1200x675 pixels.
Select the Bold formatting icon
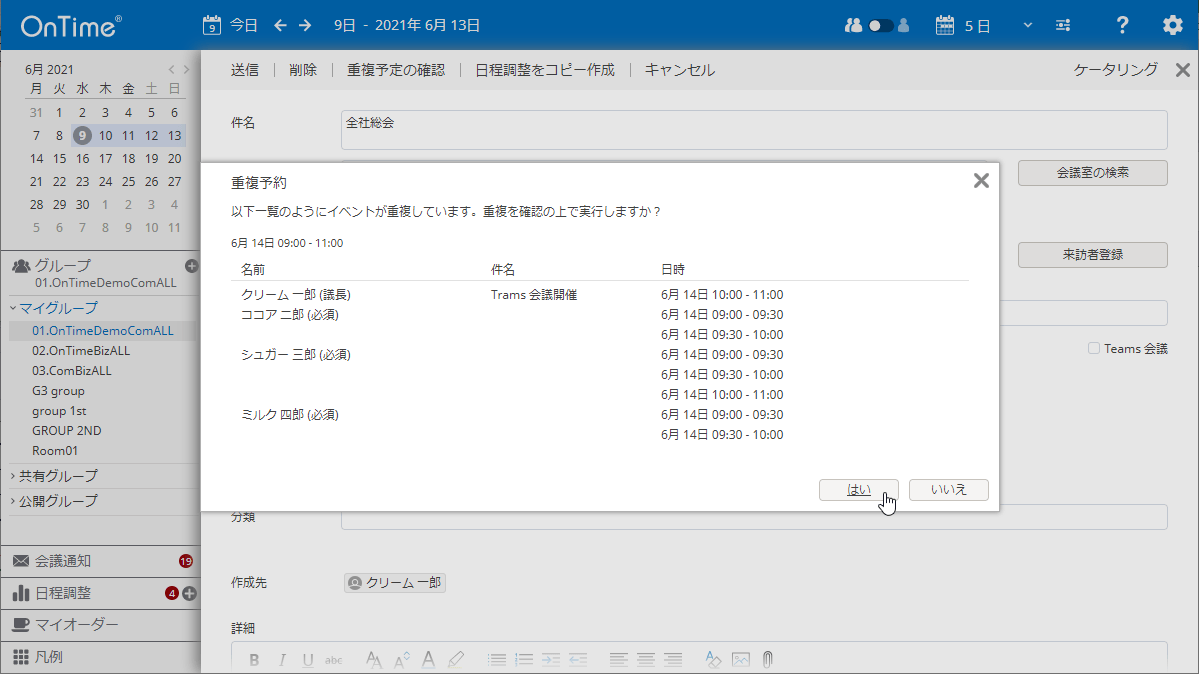click(256, 658)
